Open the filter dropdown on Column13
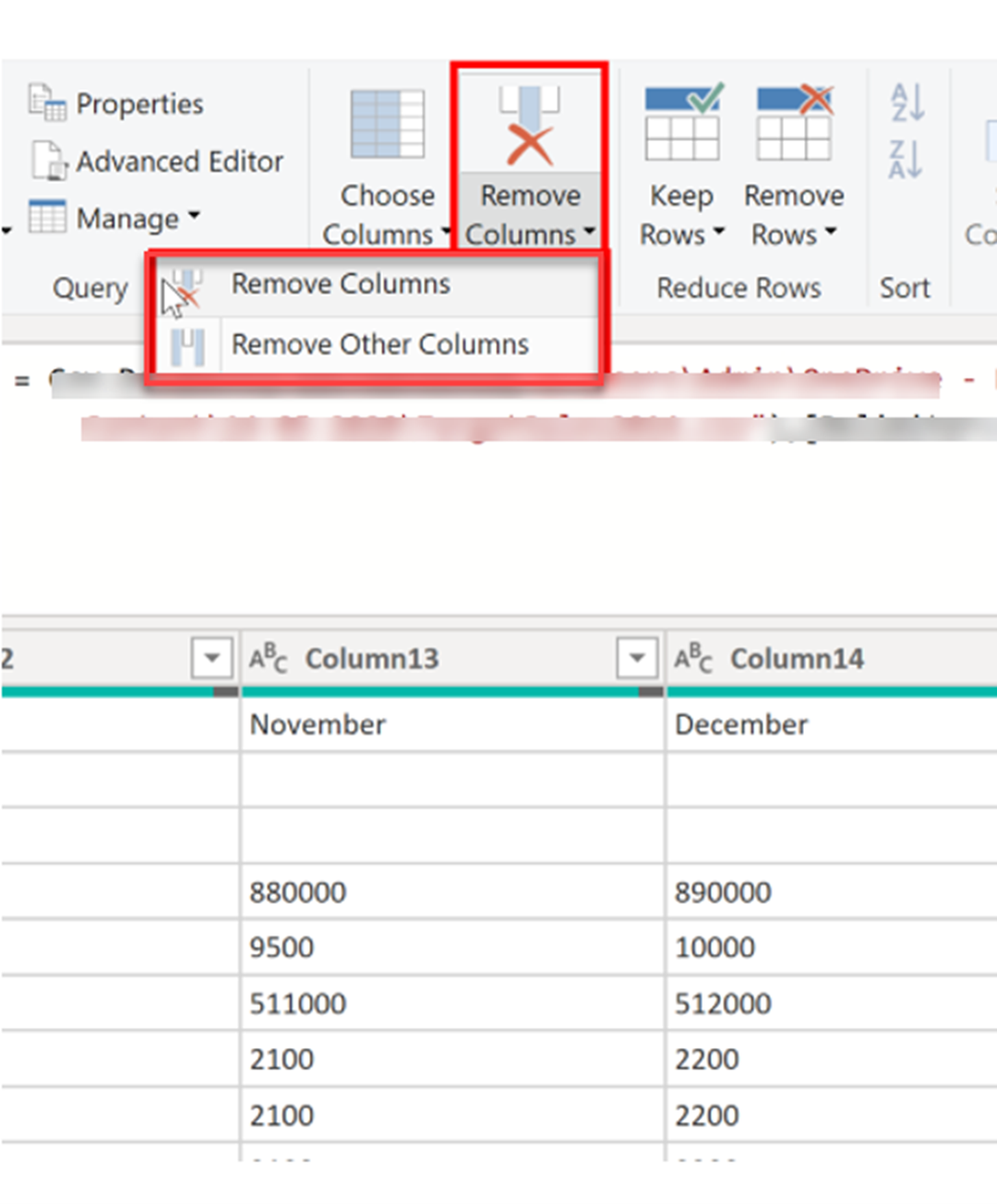 [635, 658]
